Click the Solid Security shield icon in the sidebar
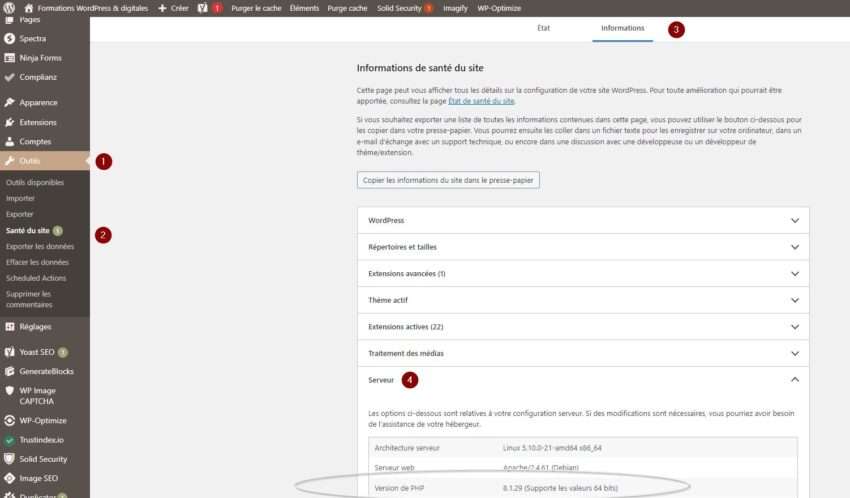850x498 pixels. click(9, 459)
